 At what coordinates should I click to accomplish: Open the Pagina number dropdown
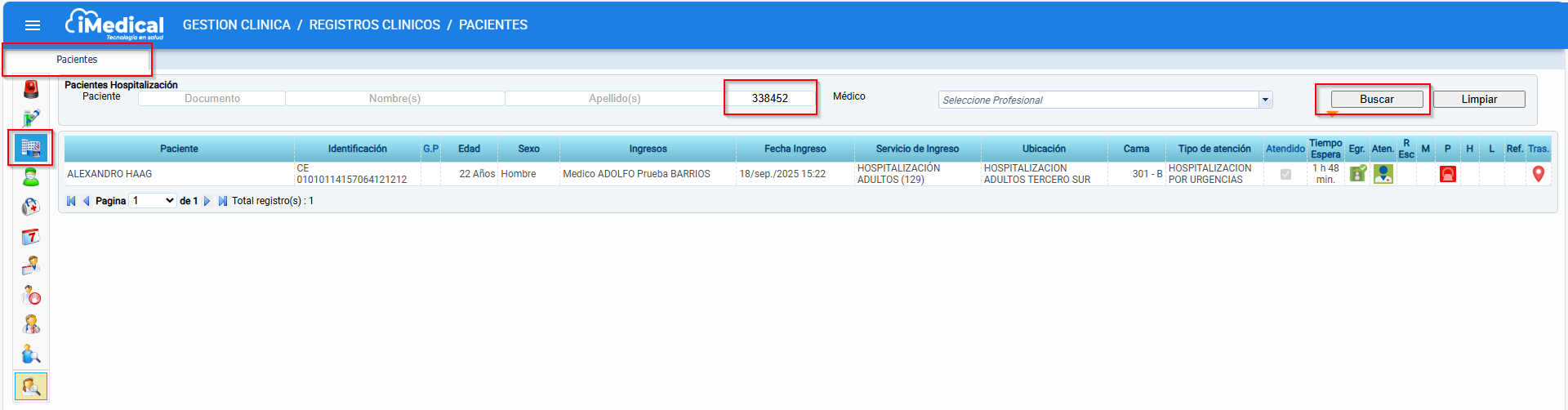click(x=154, y=201)
